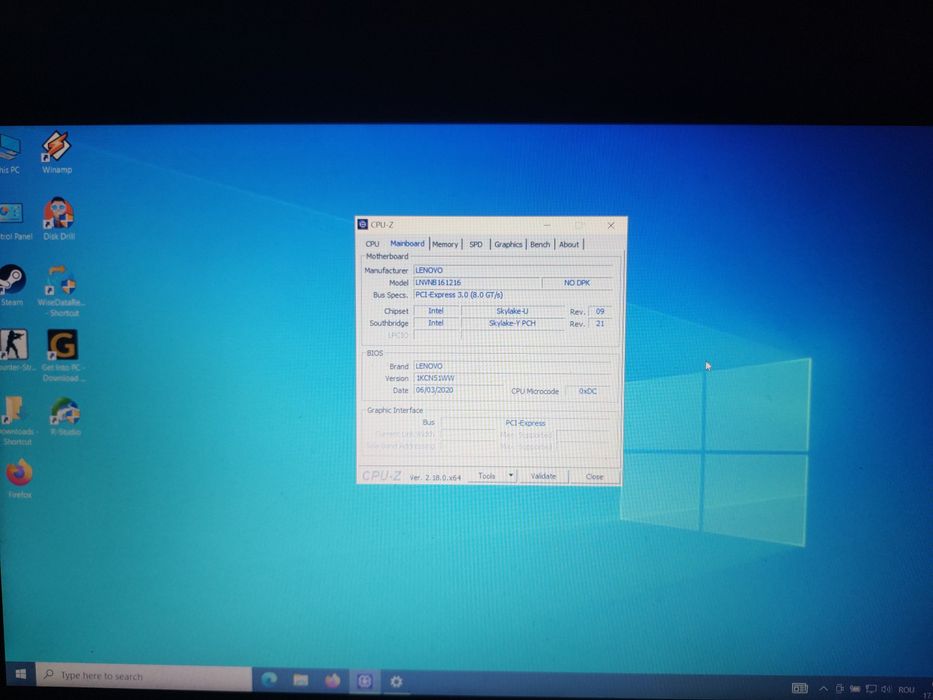The height and width of the screenshot is (700, 933).
Task: Open the Disk Drill desktop icon
Action: tap(58, 218)
